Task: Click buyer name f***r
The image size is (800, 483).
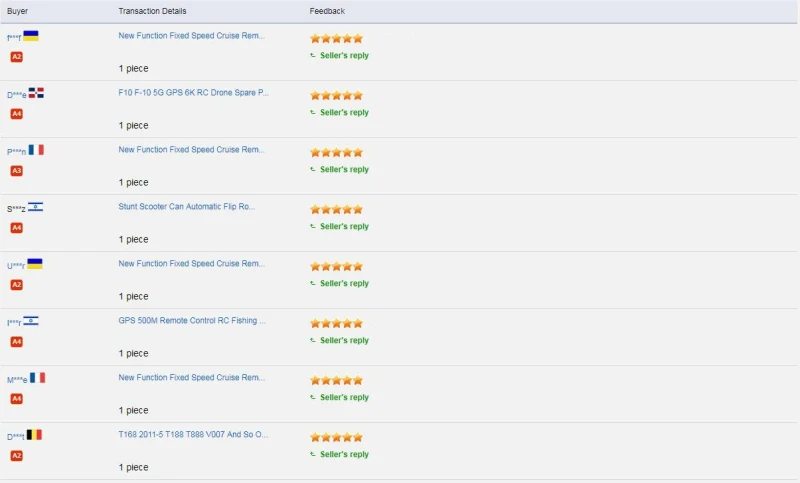Action: point(14,38)
